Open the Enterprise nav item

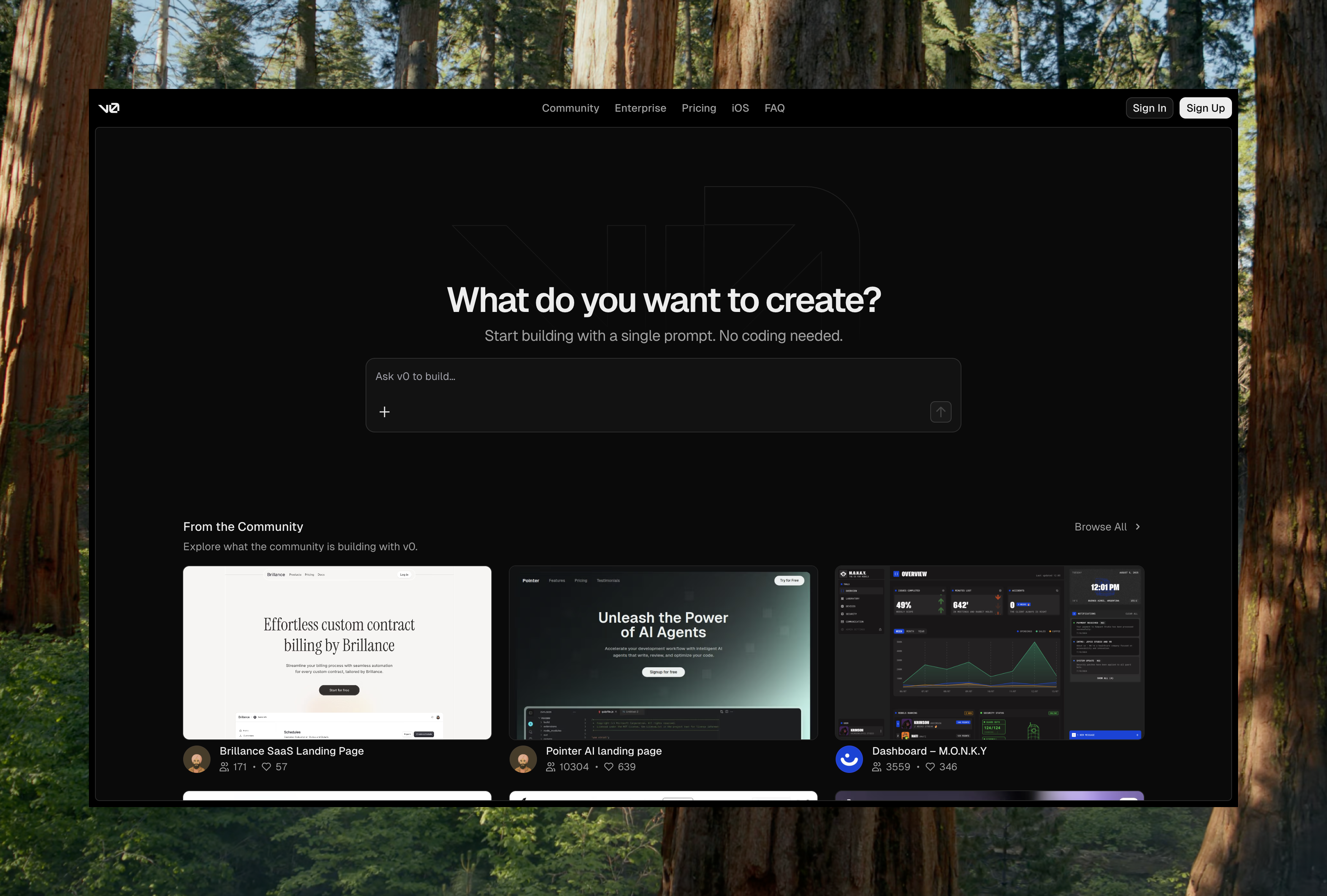(640, 108)
